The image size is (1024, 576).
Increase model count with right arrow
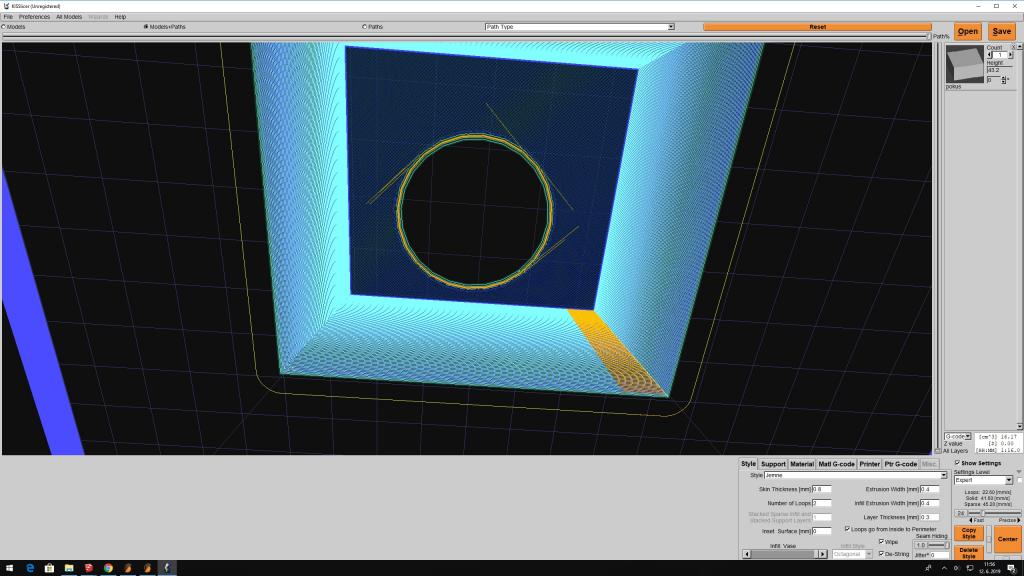pos(1011,54)
